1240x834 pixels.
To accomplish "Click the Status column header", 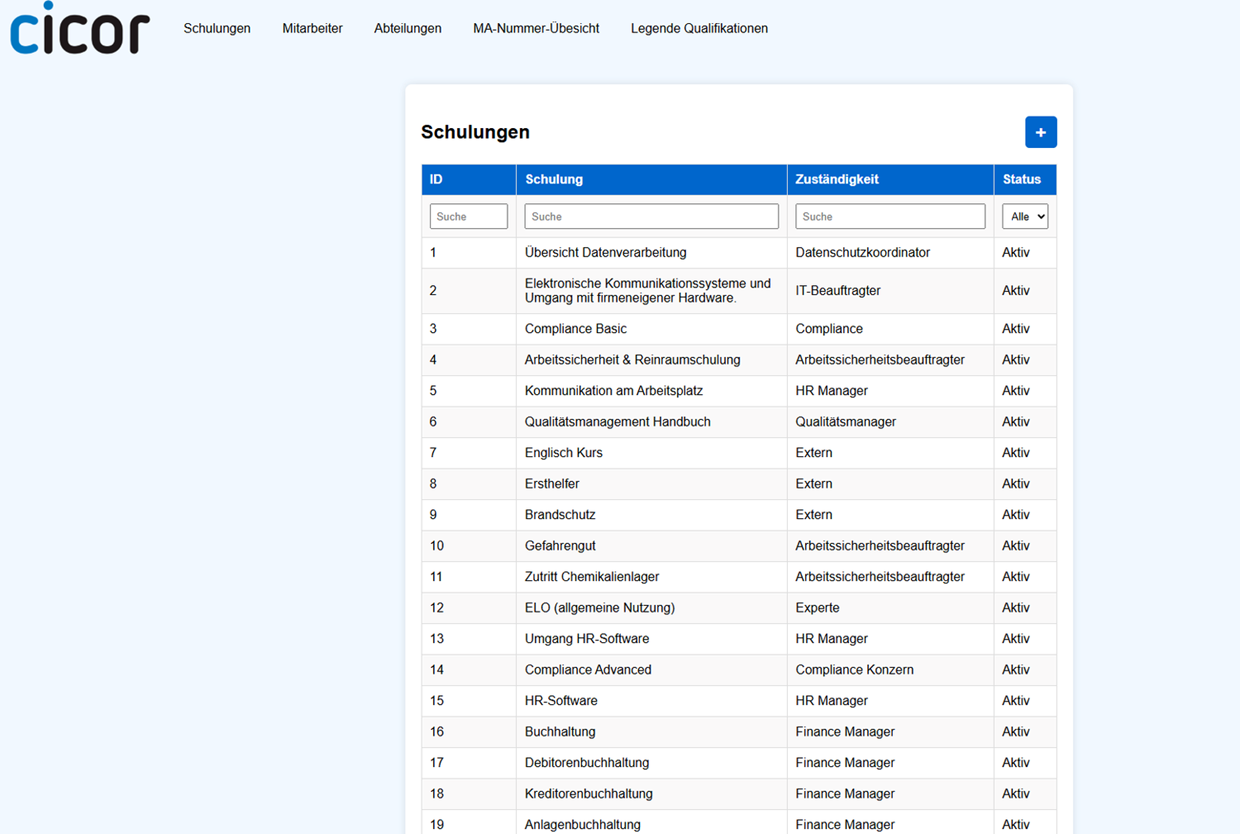I will (1022, 180).
